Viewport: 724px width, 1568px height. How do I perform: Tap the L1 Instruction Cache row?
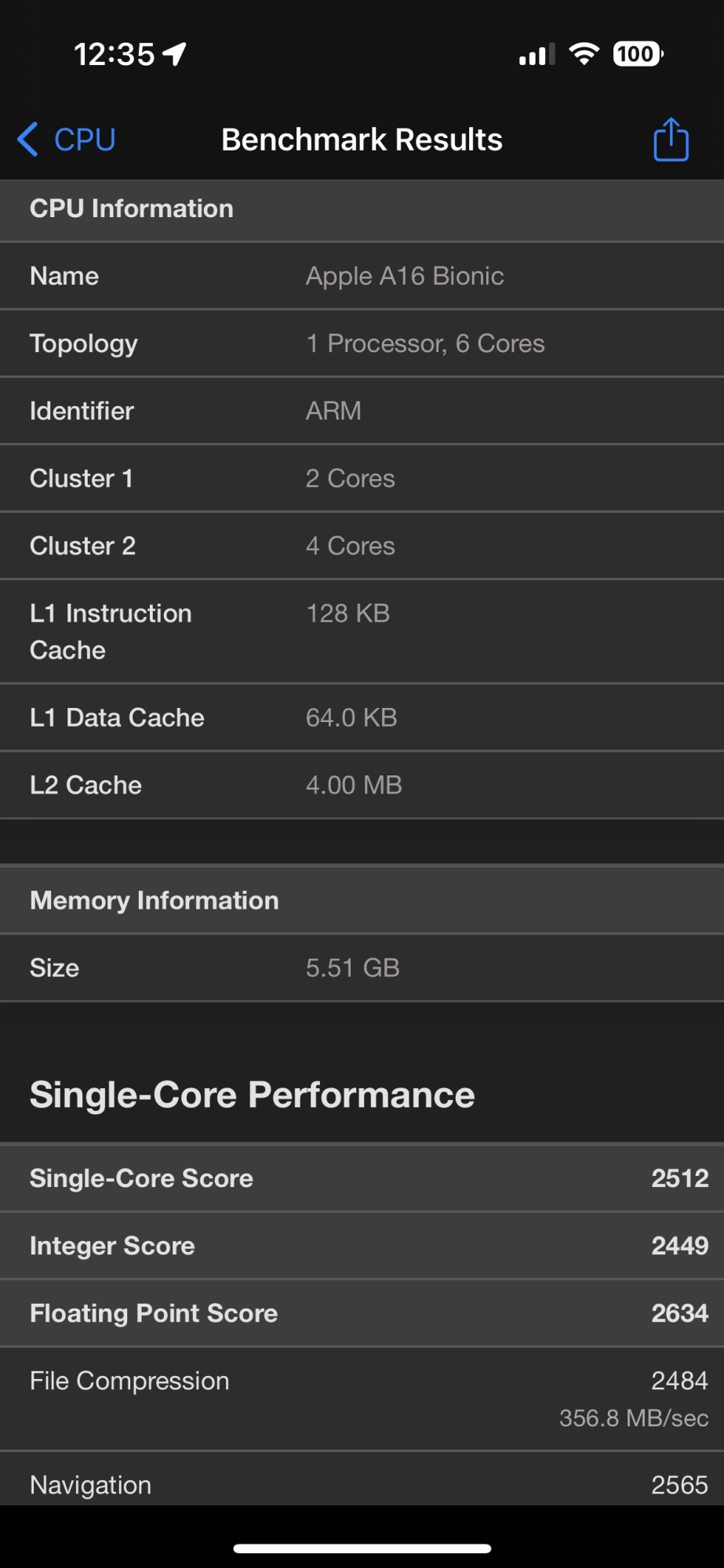tap(362, 631)
